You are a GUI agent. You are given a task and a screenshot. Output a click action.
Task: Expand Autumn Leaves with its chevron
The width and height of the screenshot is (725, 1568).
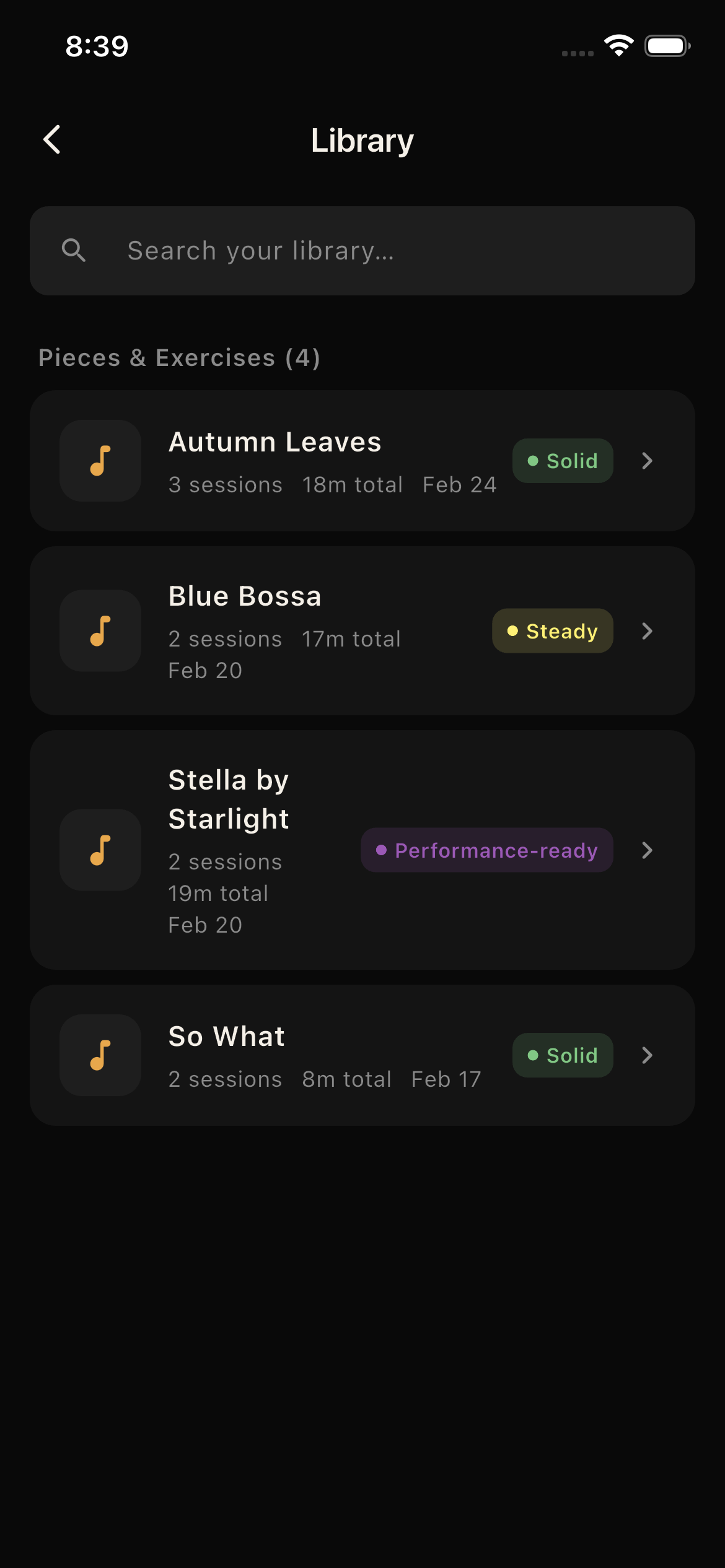tap(648, 461)
